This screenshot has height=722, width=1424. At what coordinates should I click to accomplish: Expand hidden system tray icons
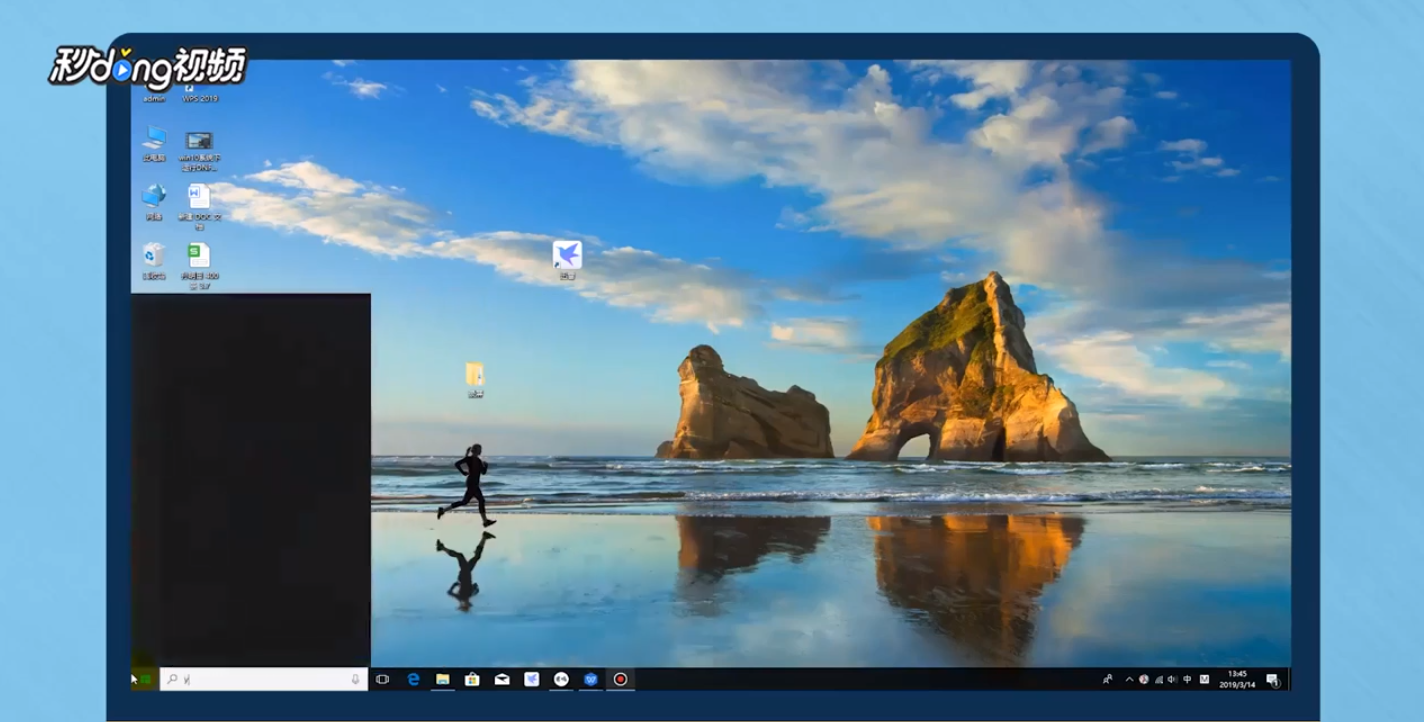pos(1129,678)
